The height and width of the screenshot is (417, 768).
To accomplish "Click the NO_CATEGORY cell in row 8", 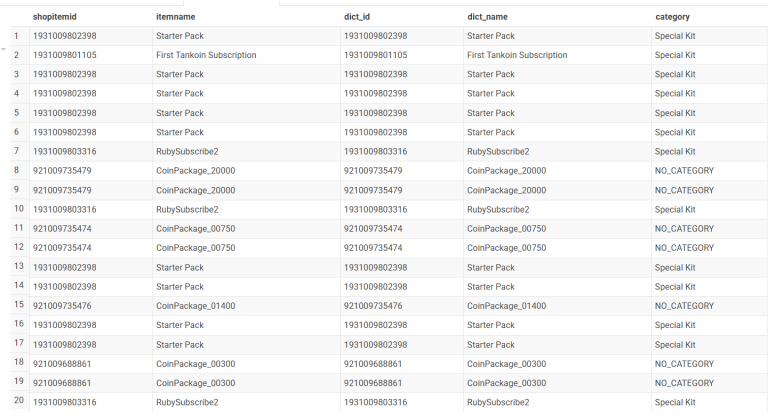I will click(684, 171).
